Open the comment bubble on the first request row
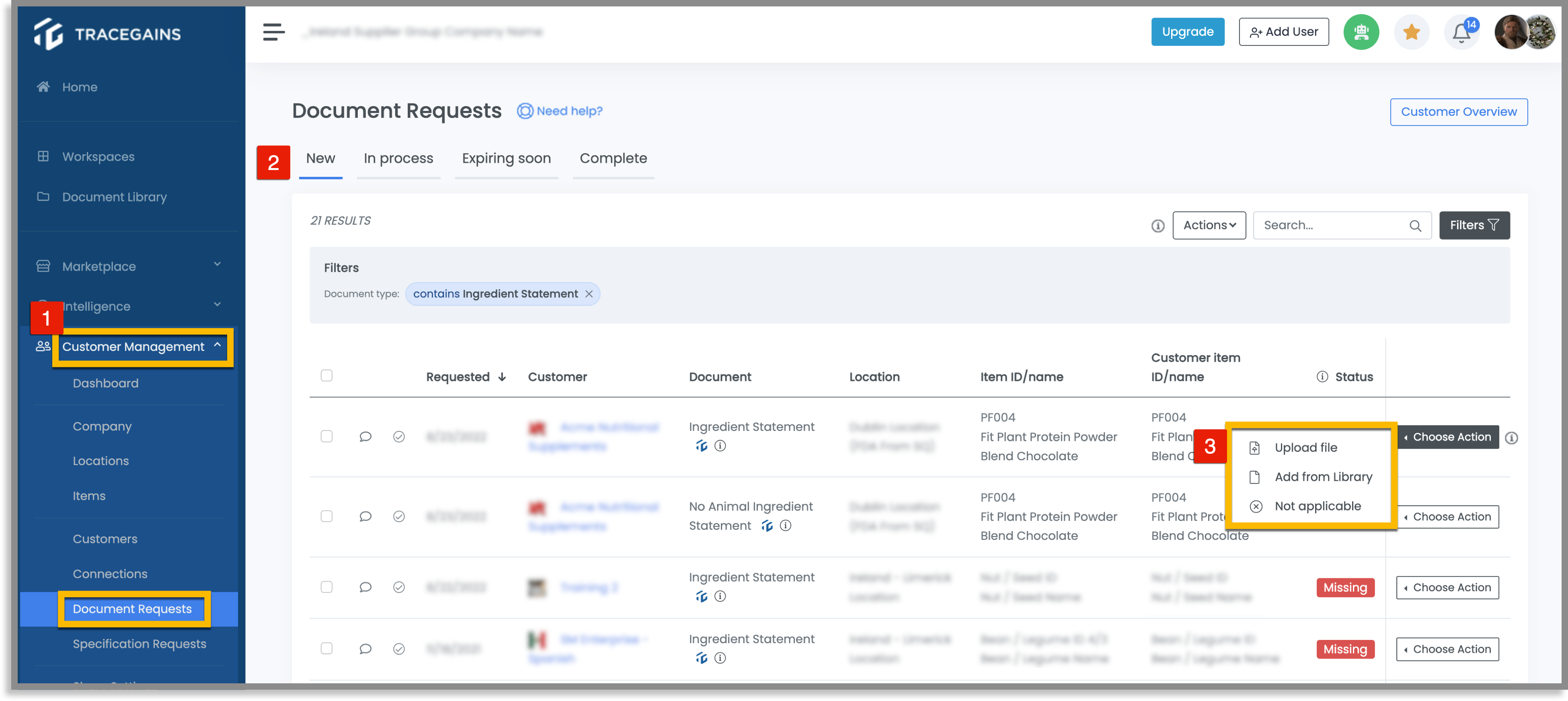Viewport: 1568px width, 701px height. click(x=365, y=436)
